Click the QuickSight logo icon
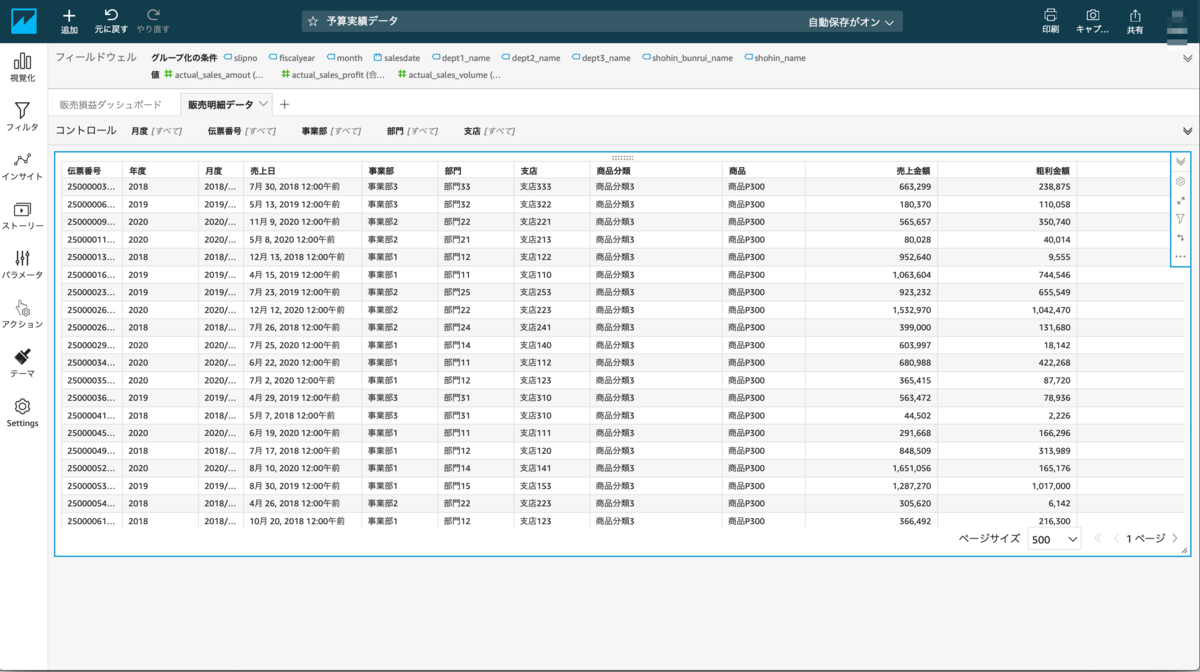Screen dimensions: 1200x672 point(23,21)
